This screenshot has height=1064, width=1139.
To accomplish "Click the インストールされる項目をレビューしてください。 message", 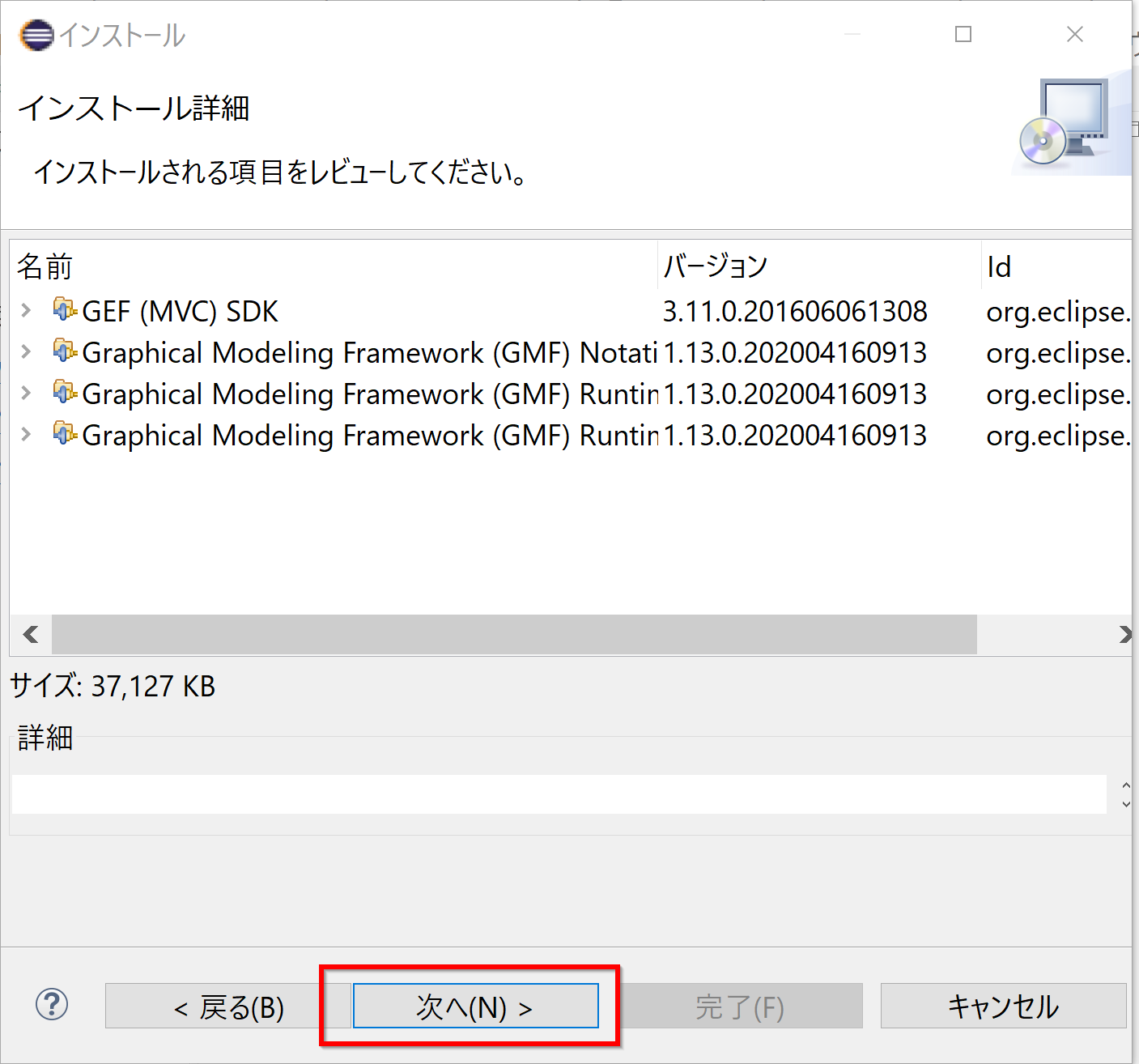I will (280, 172).
